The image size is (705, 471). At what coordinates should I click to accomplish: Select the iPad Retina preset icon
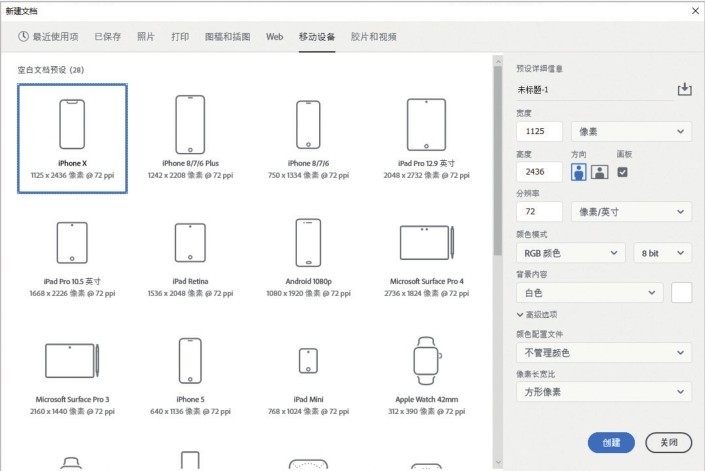pos(190,243)
